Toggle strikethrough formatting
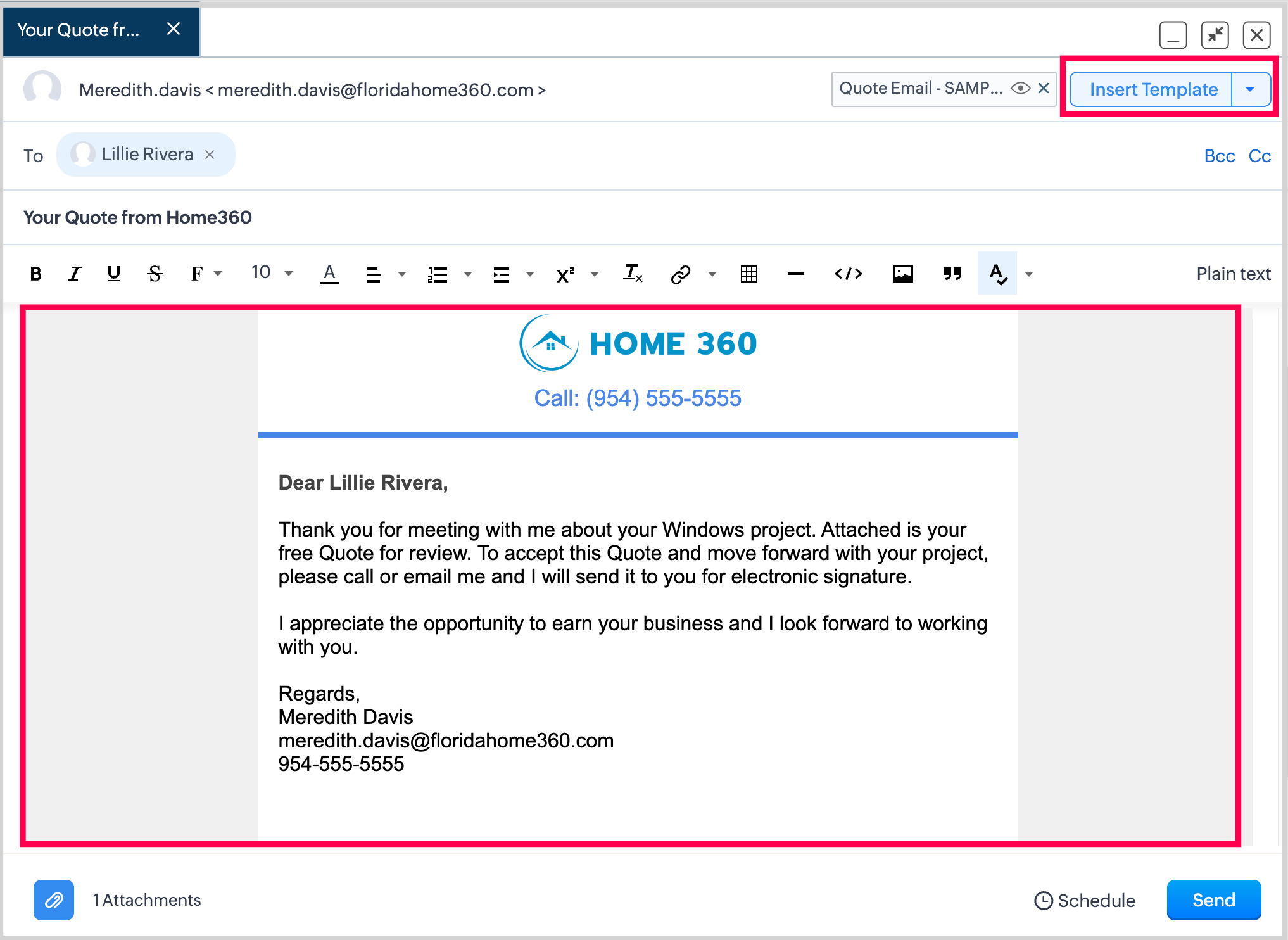Screen dimensions: 1288x940 [x=155, y=274]
